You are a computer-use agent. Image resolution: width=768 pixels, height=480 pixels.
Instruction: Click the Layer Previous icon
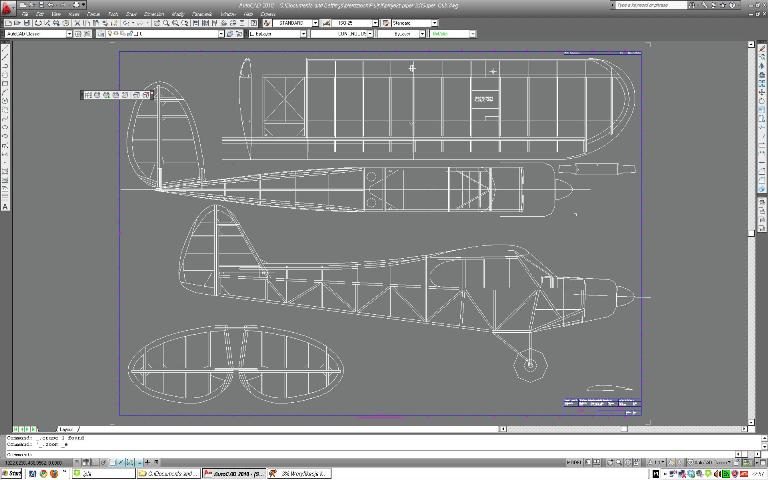(239, 34)
